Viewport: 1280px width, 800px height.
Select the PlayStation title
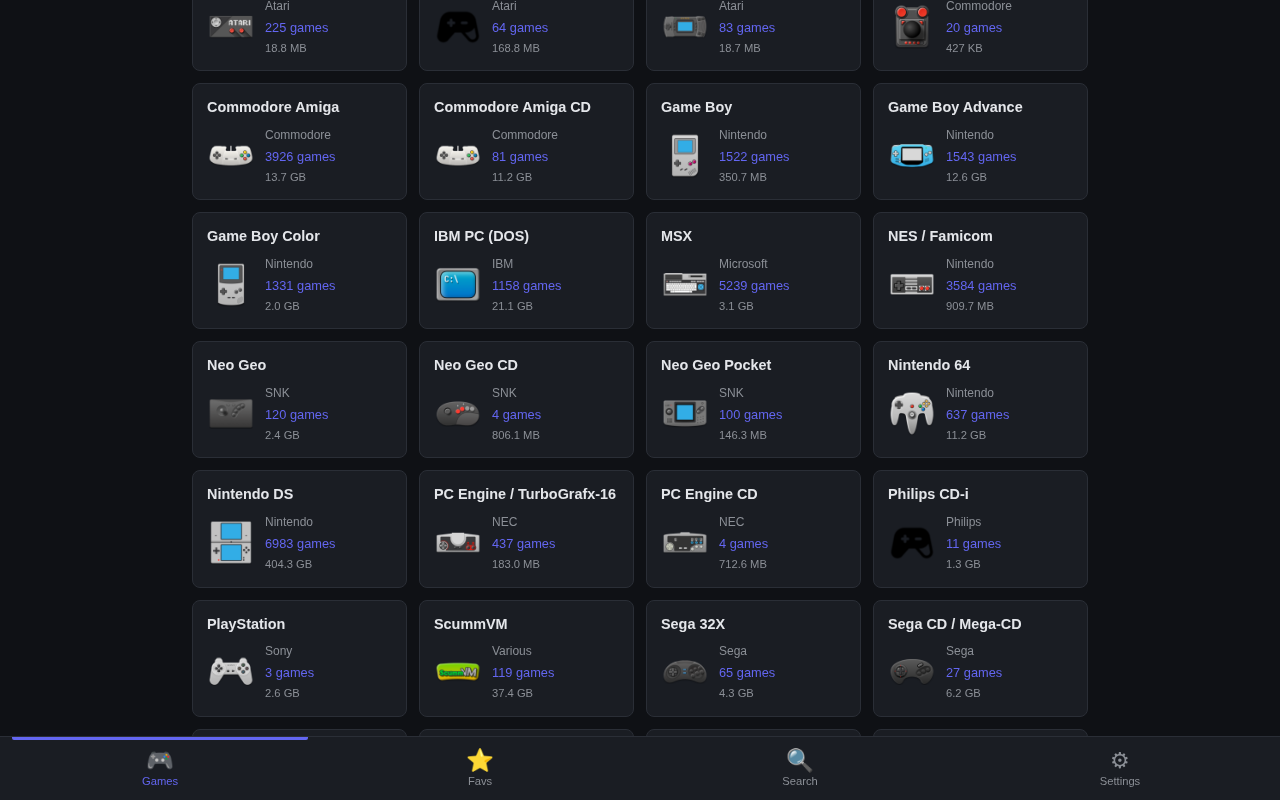(246, 624)
